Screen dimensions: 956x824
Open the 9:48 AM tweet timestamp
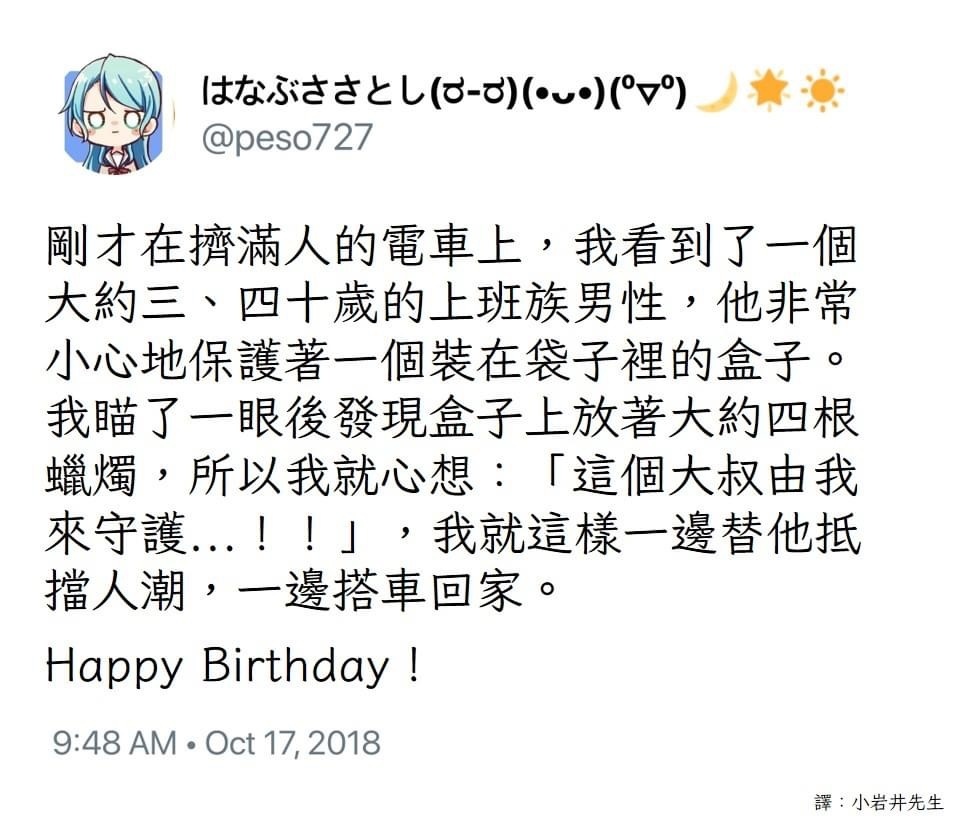point(115,743)
